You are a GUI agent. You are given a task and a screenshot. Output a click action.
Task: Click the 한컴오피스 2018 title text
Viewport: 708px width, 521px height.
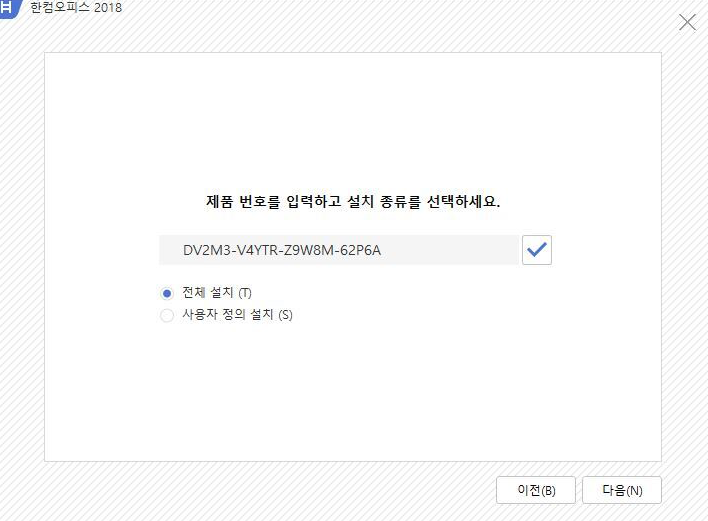76,8
